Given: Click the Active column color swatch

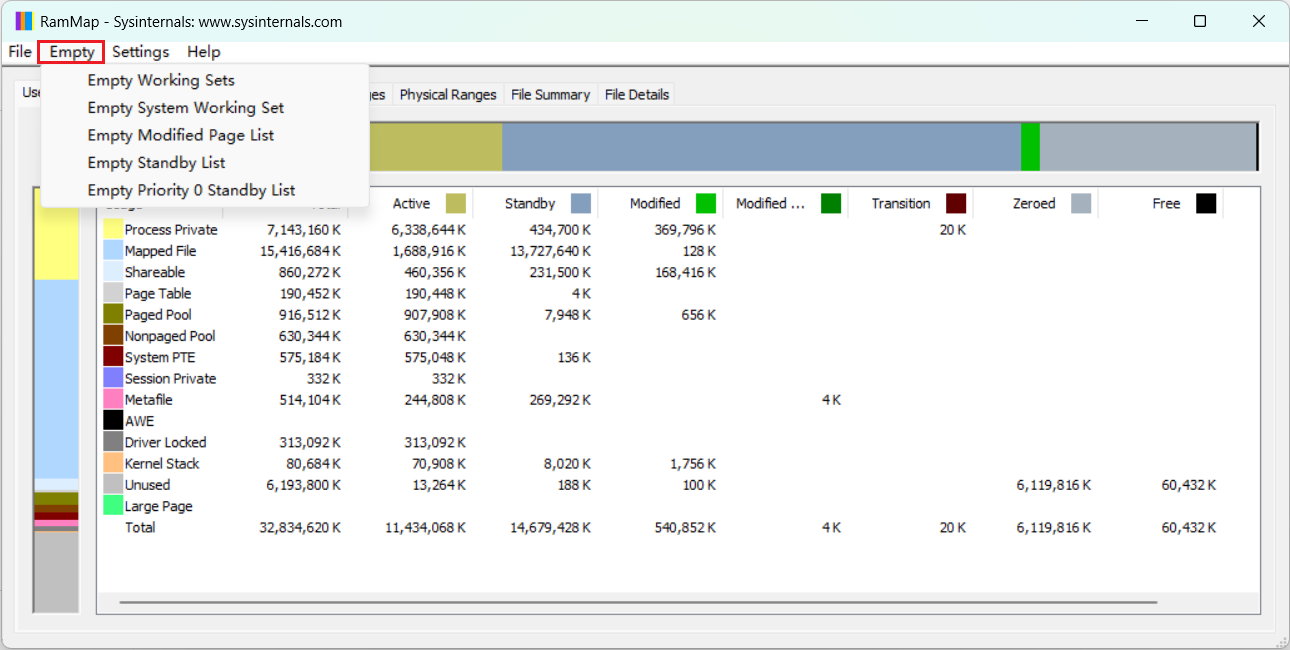Looking at the screenshot, I should [x=456, y=204].
